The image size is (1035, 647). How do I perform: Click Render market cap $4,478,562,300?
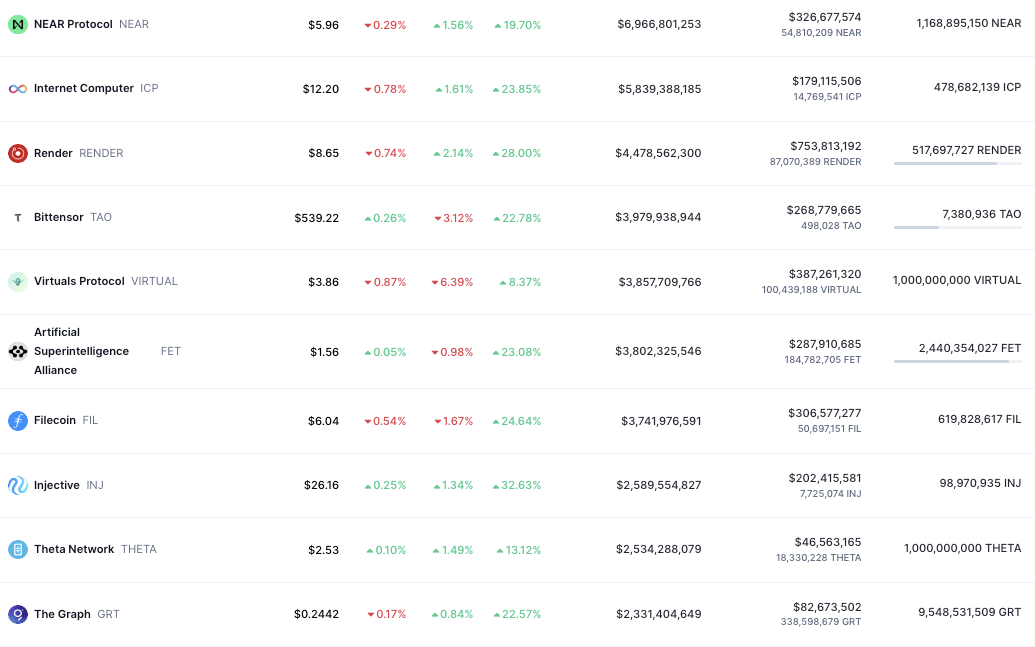tap(658, 153)
